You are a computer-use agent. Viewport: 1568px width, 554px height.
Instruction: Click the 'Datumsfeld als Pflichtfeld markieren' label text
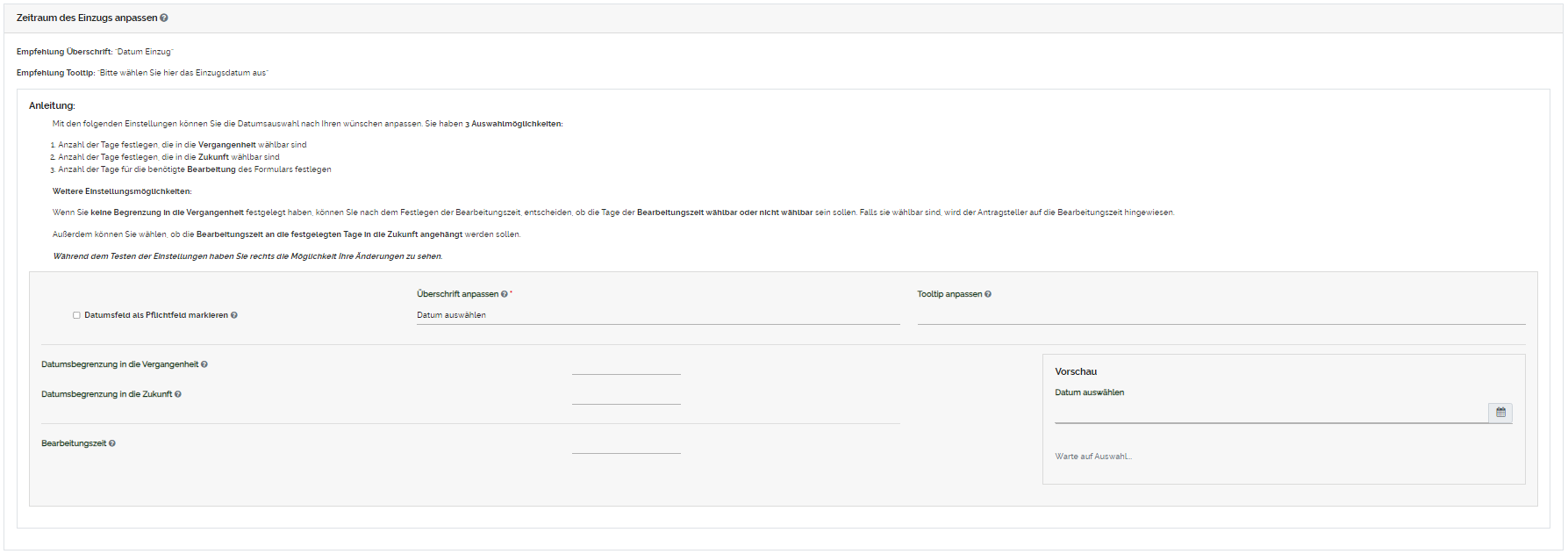[155, 315]
